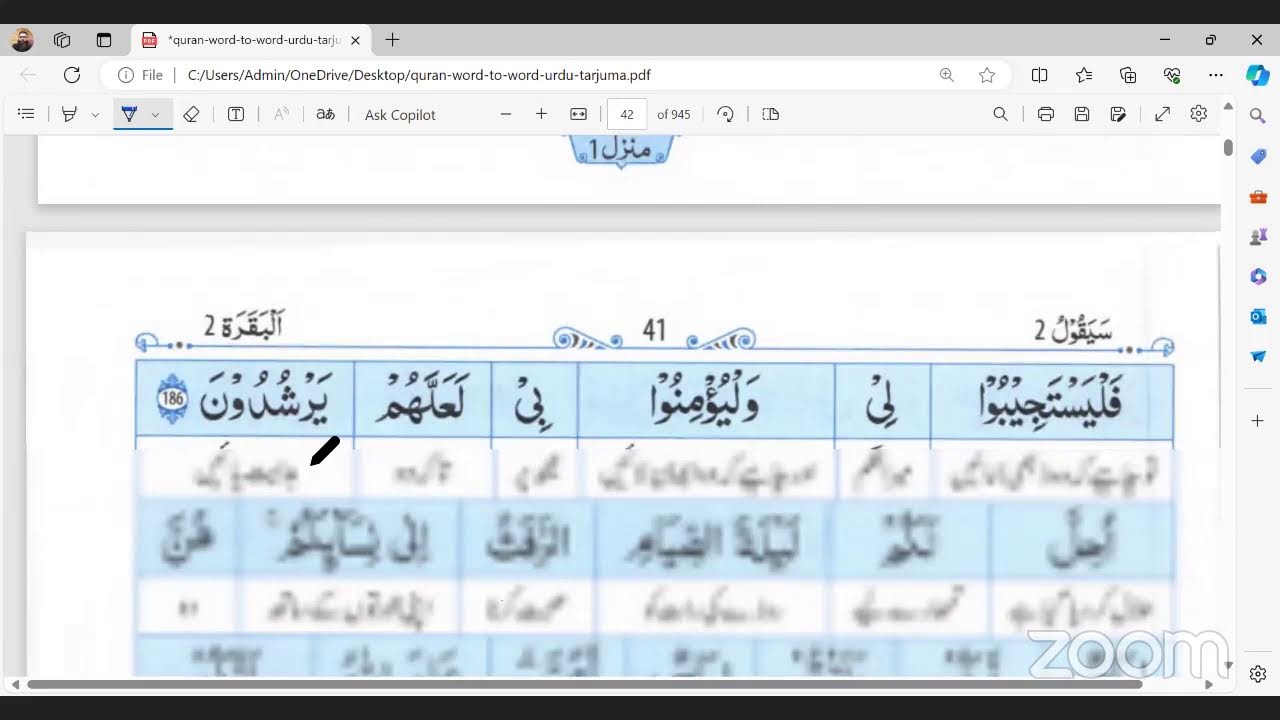This screenshot has height=720, width=1280.
Task: Edit the page number field 42
Action: pos(627,114)
